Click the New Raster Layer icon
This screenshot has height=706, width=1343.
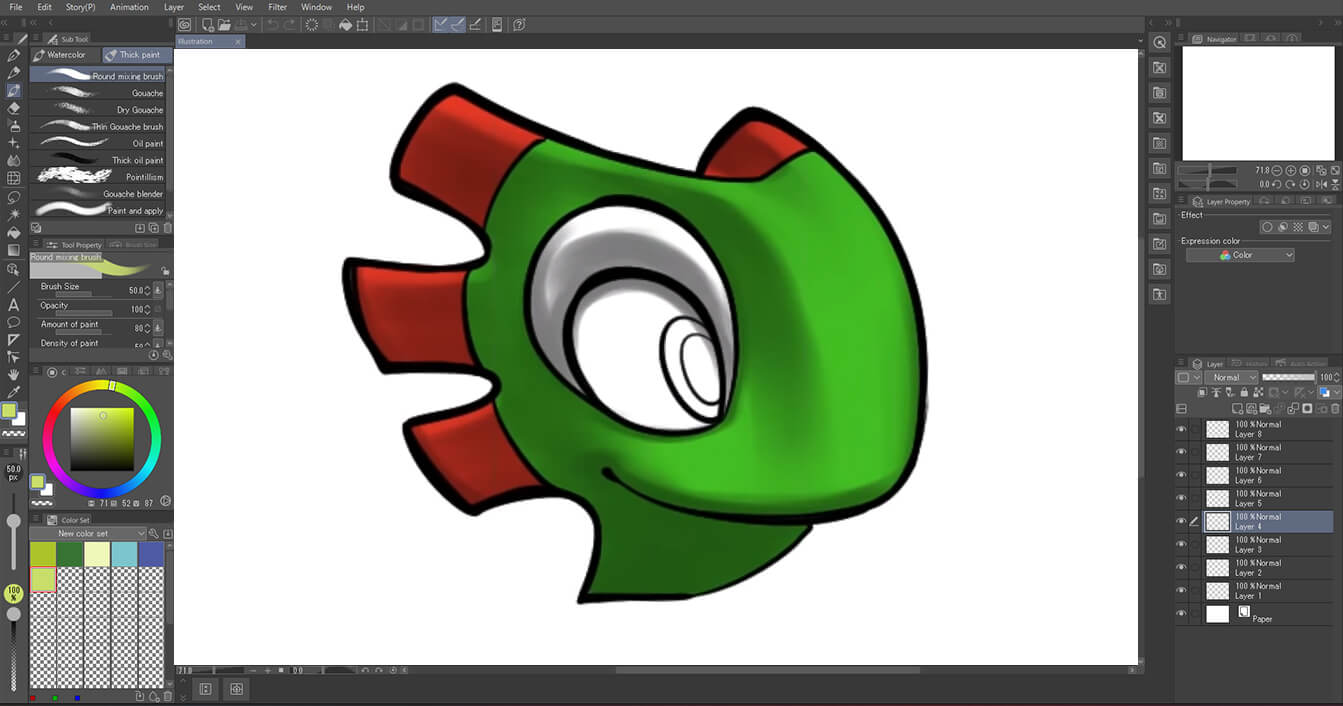1237,409
